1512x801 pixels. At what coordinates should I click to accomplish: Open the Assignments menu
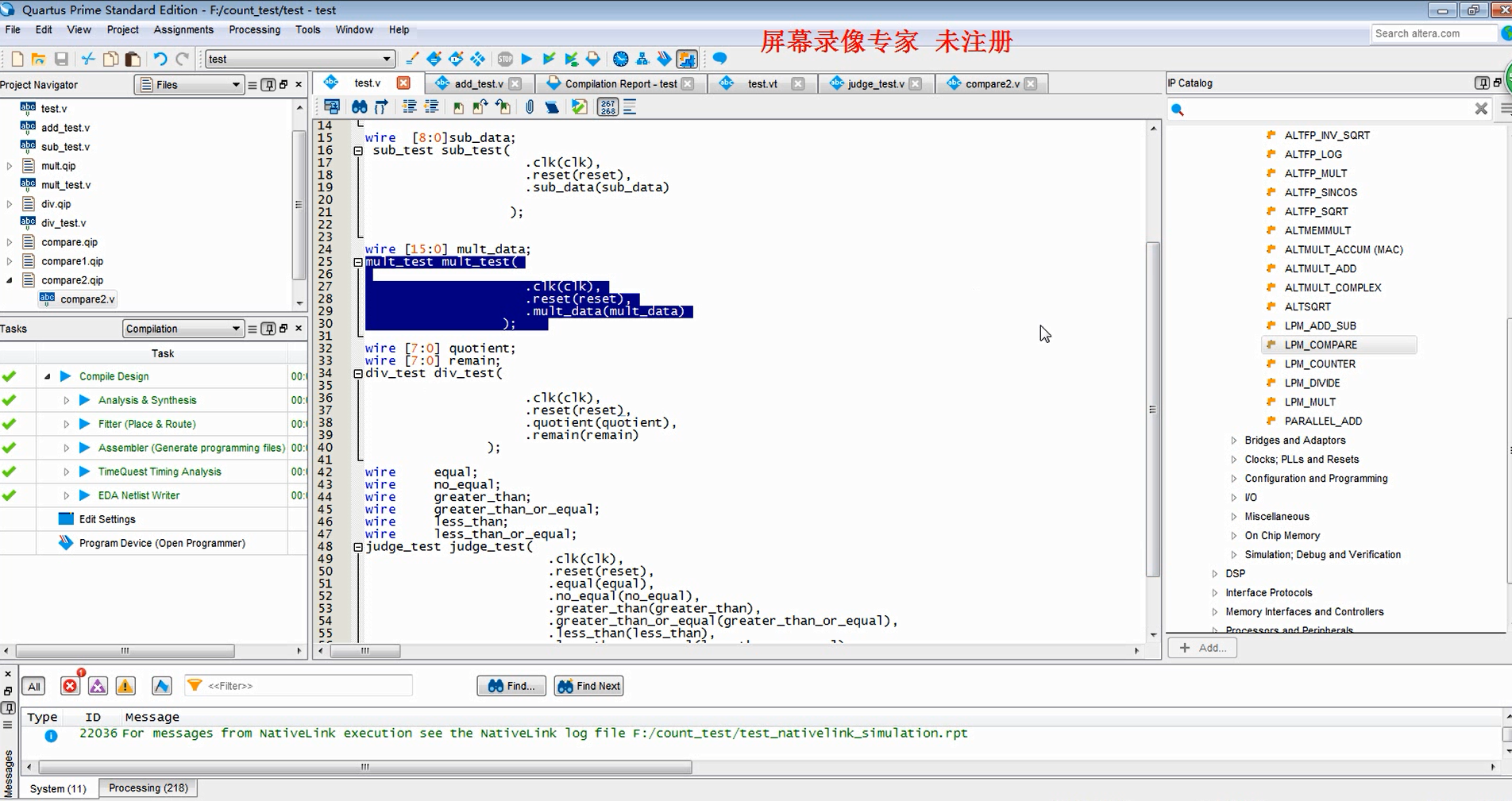[183, 29]
